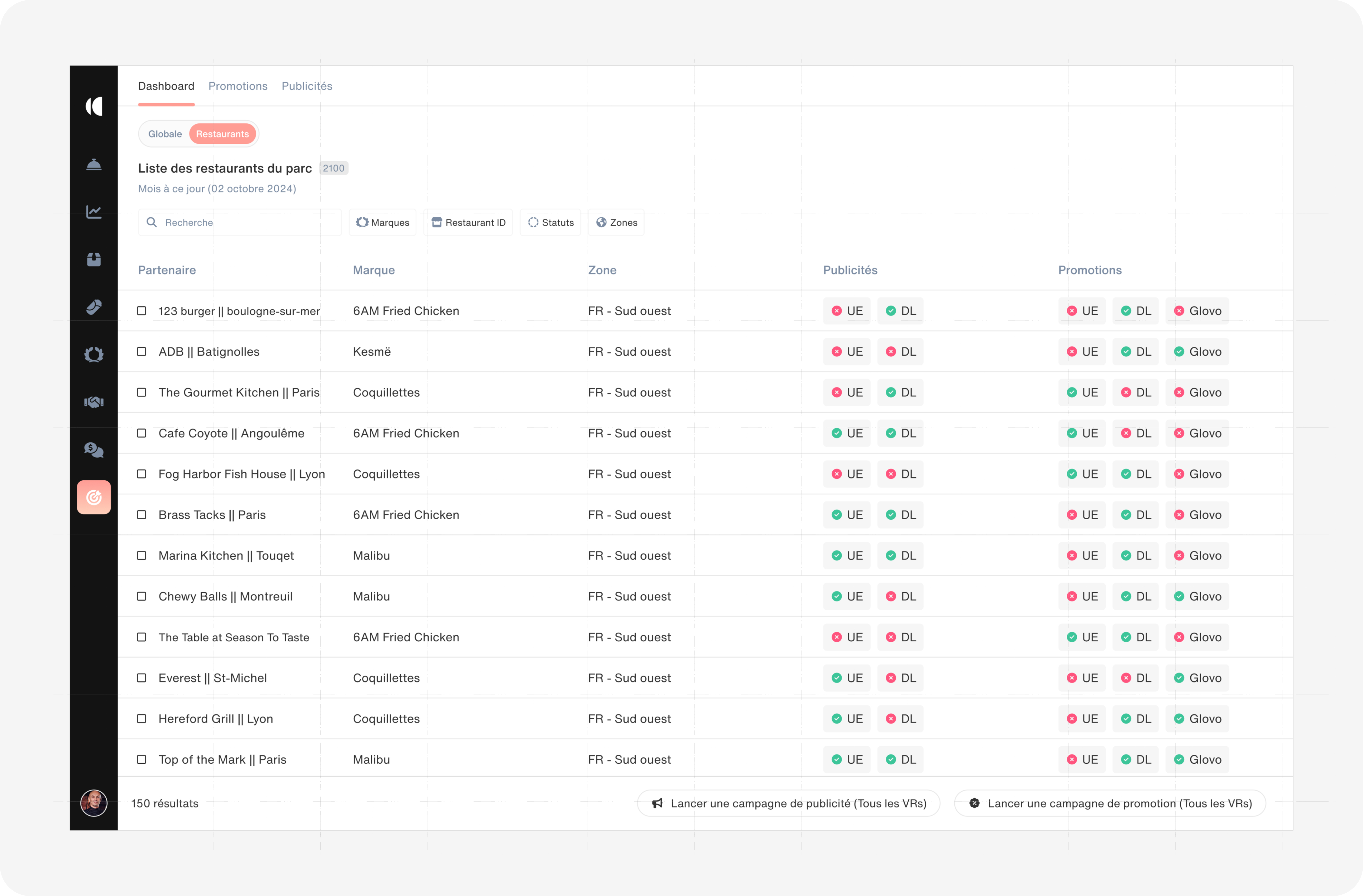This screenshot has height=896, width=1363.
Task: Open the Zones filter dropdown
Action: click(x=616, y=222)
